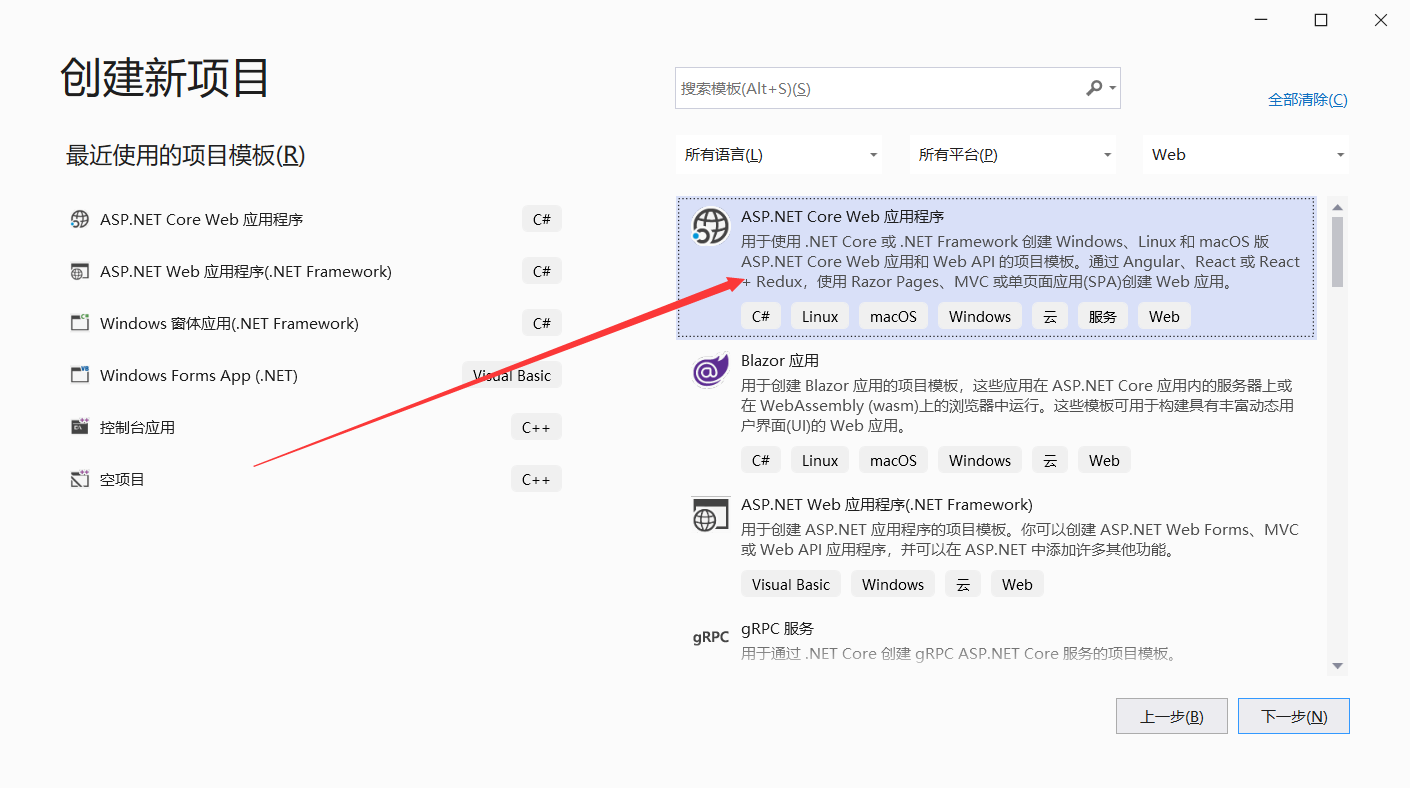Image resolution: width=1410 pixels, height=788 pixels.
Task: Click the 服务 tag on ASP.NET Core template
Action: point(1103,317)
